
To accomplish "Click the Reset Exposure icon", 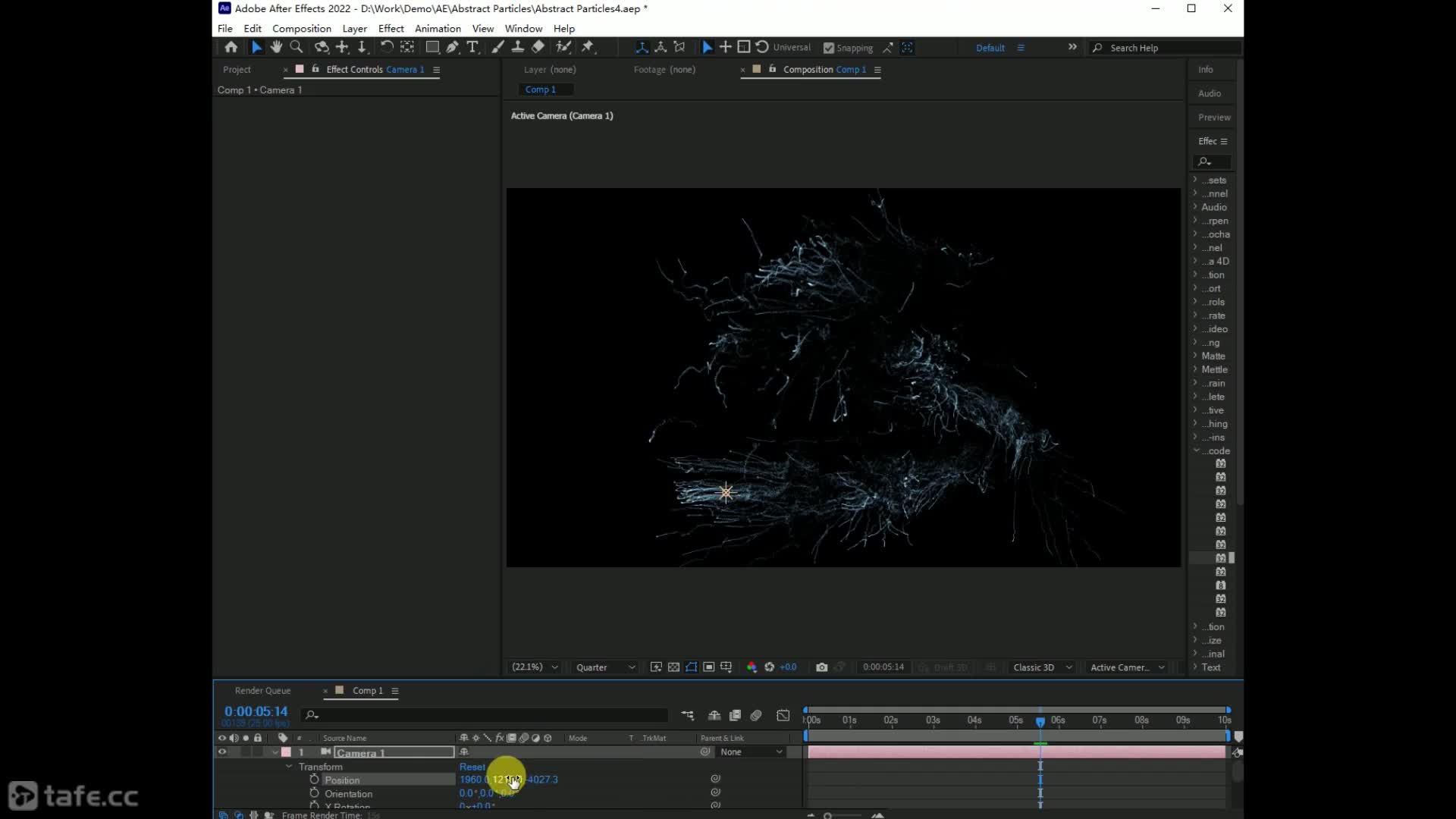I will click(769, 667).
